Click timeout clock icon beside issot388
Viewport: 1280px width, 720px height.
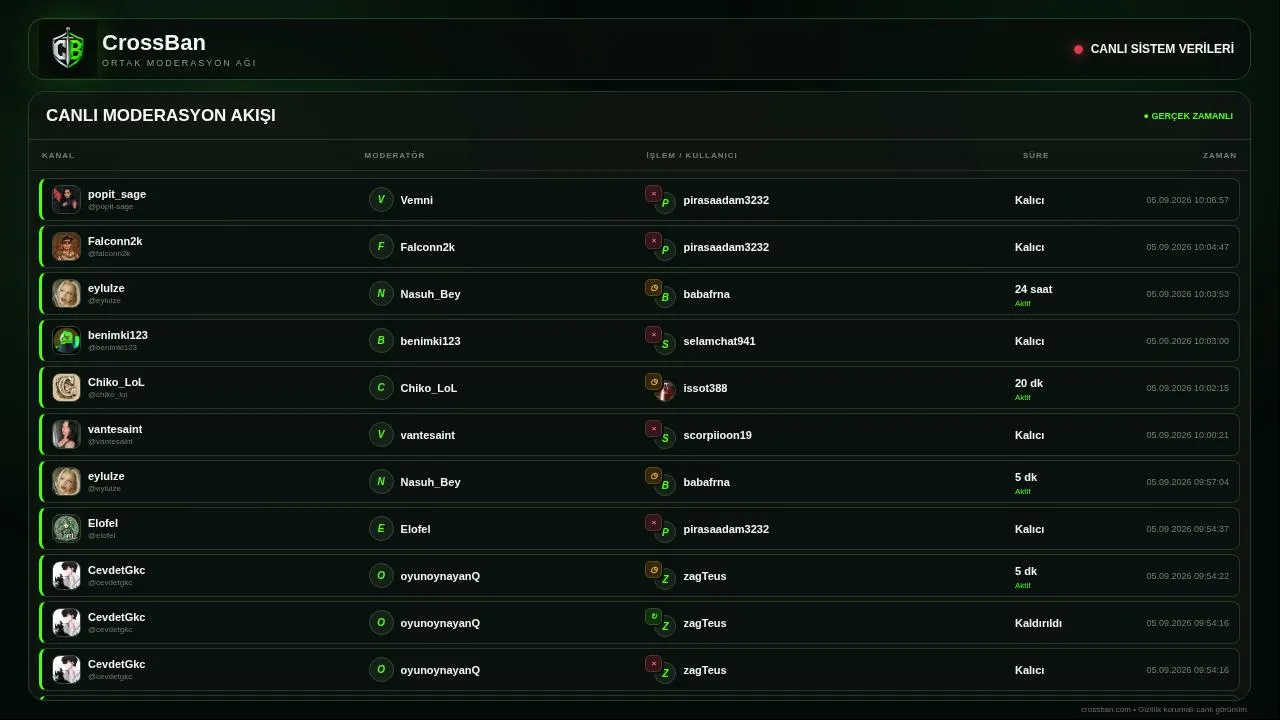coord(653,382)
